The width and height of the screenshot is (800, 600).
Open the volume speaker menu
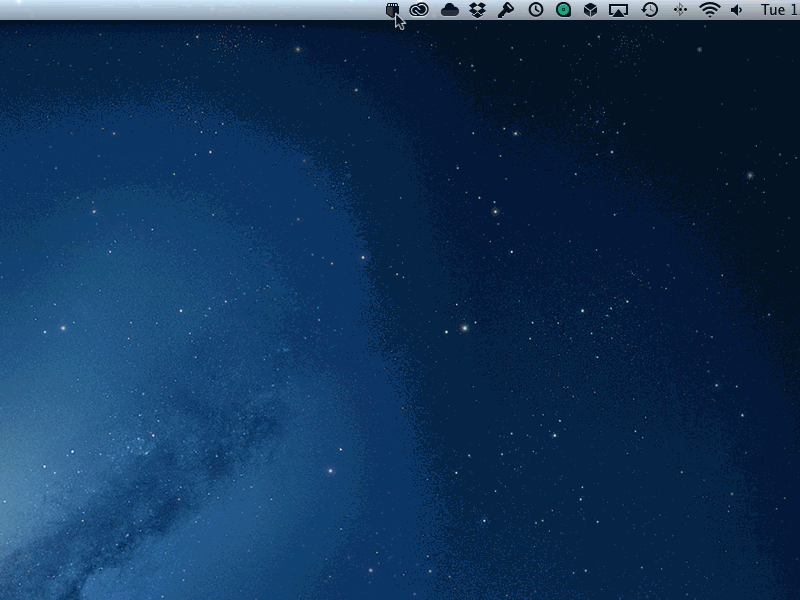pyautogui.click(x=737, y=10)
